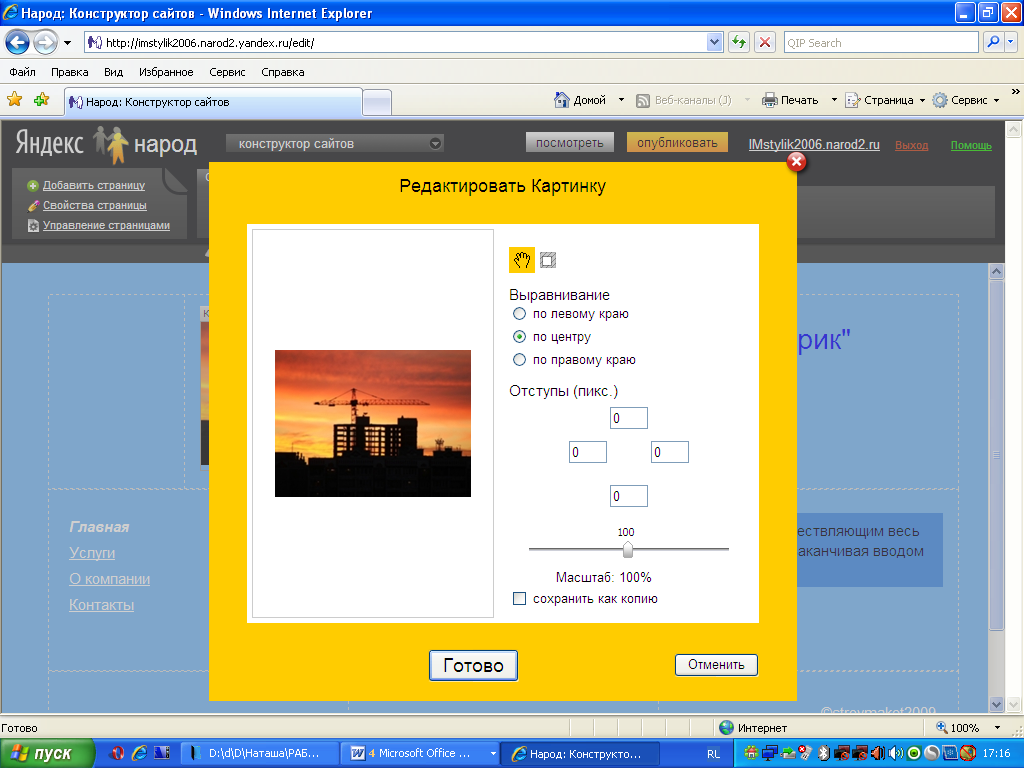The image size is (1024, 768).
Task: Click the Print (Печать) icon
Action: 770,100
